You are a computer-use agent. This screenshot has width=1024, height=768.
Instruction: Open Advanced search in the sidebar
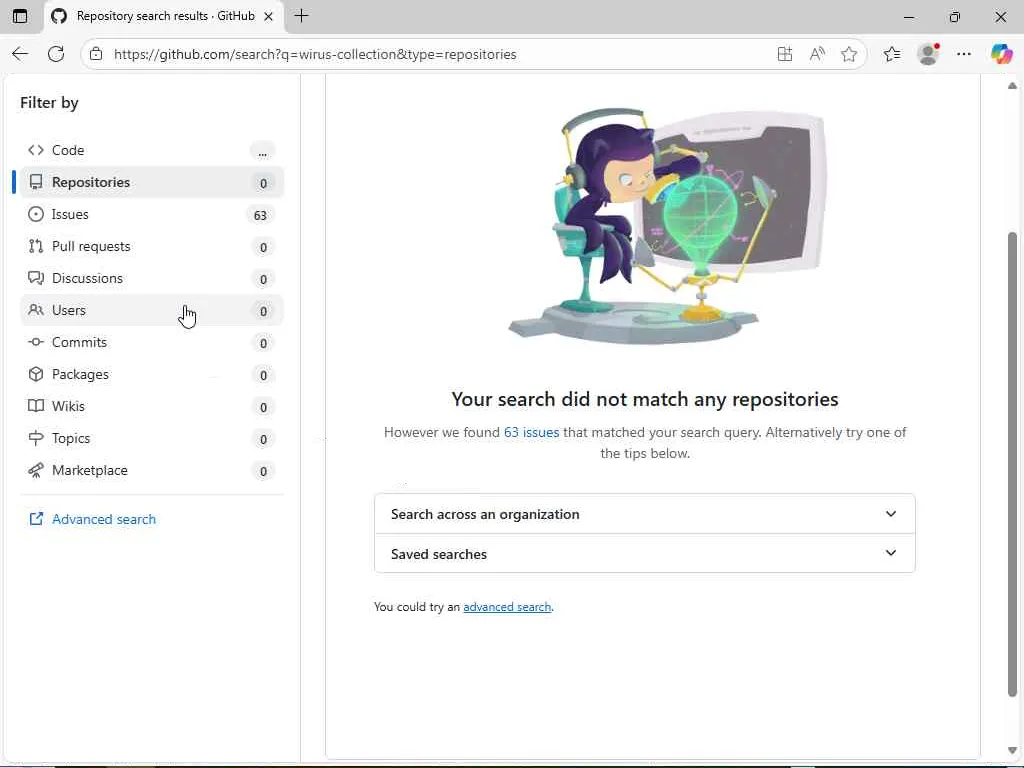pos(103,519)
